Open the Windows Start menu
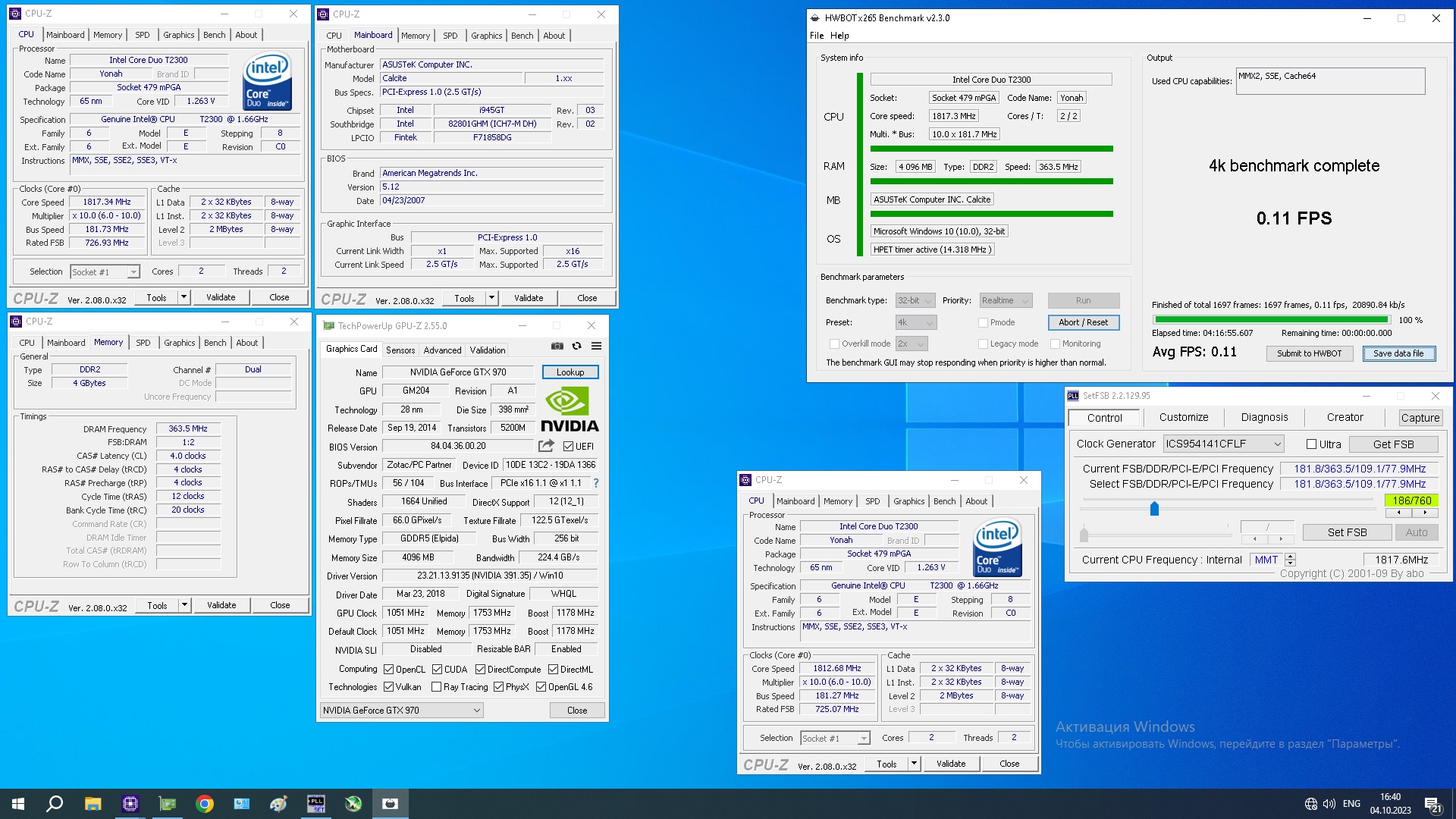Image resolution: width=1456 pixels, height=819 pixels. [x=18, y=804]
